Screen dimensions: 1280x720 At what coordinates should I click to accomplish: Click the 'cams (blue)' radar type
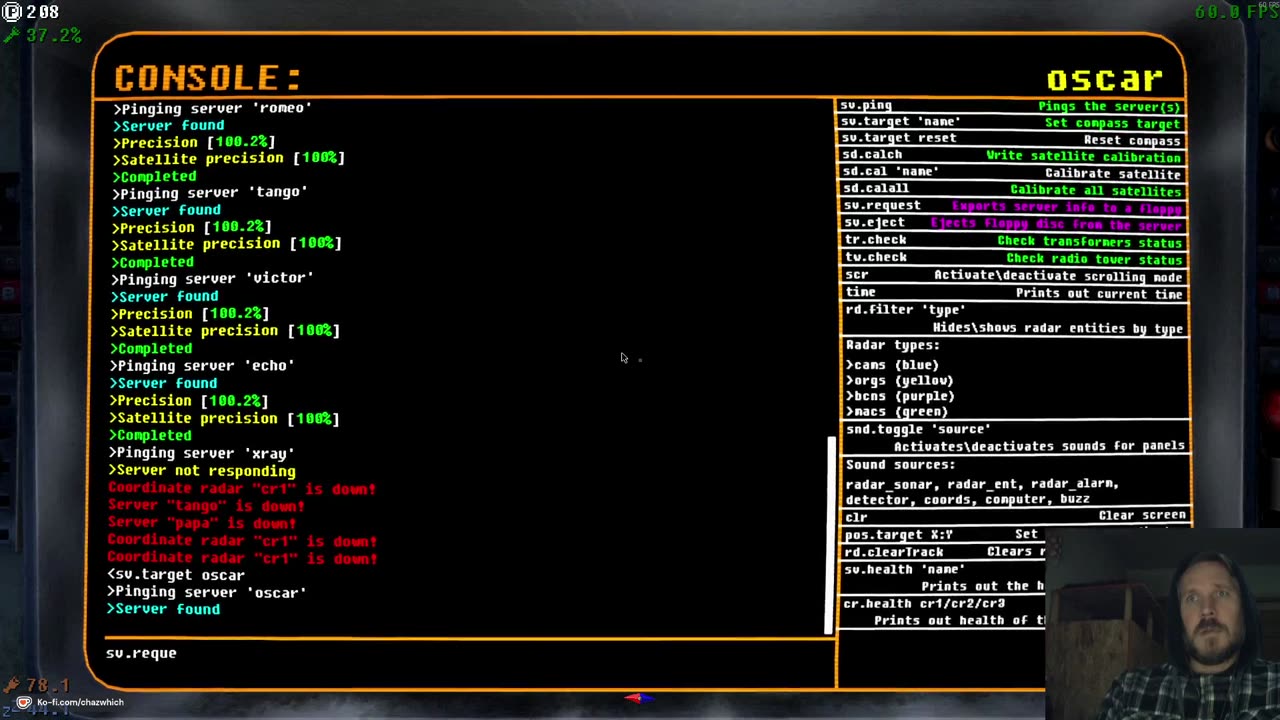pyautogui.click(x=892, y=365)
